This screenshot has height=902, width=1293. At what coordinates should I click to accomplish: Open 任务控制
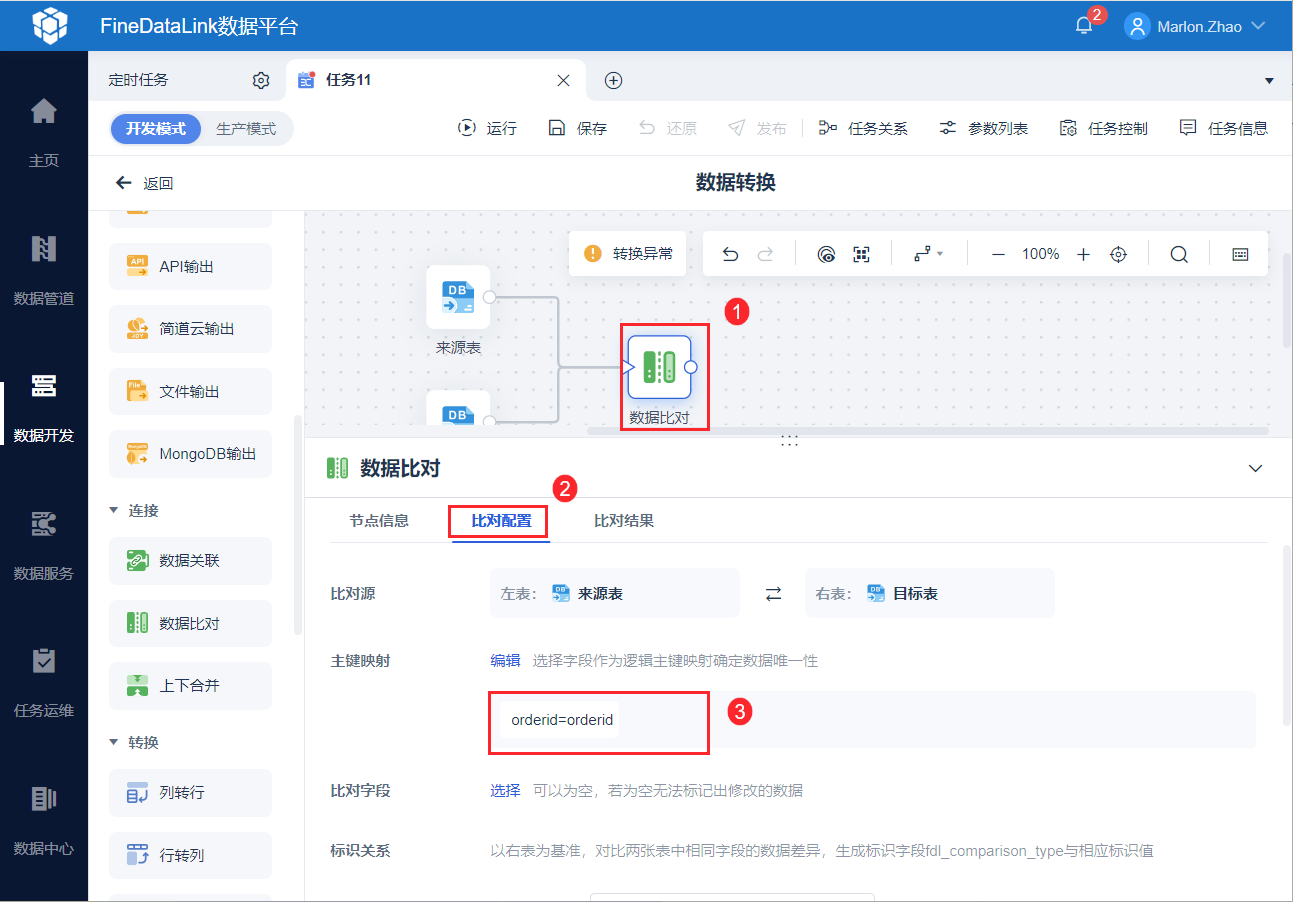(x=1103, y=128)
